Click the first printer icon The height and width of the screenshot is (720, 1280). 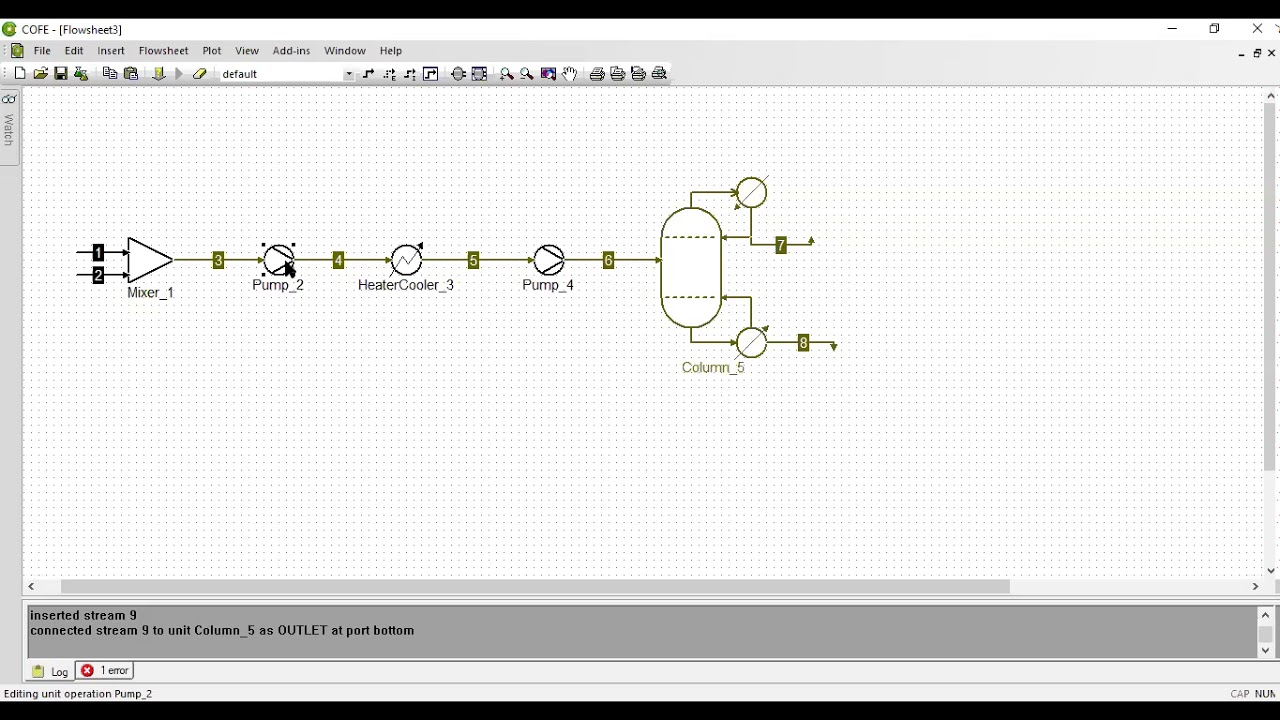point(597,74)
